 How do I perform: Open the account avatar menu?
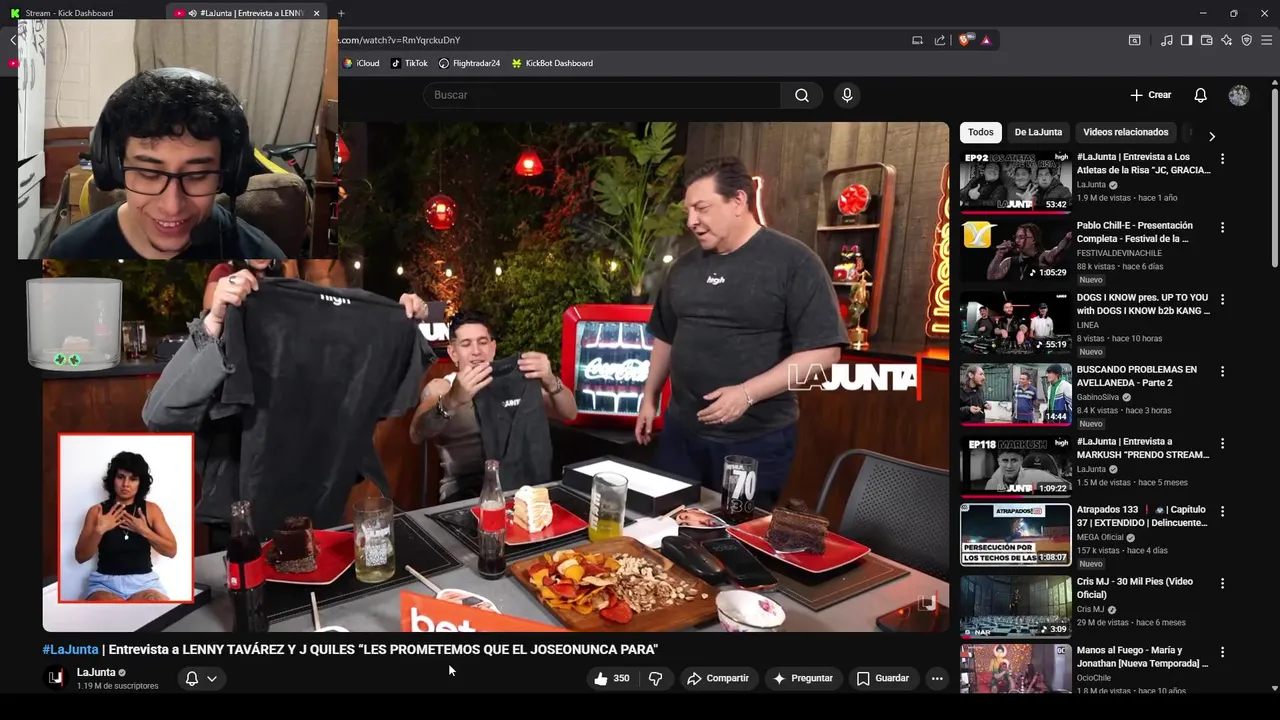coord(1239,95)
